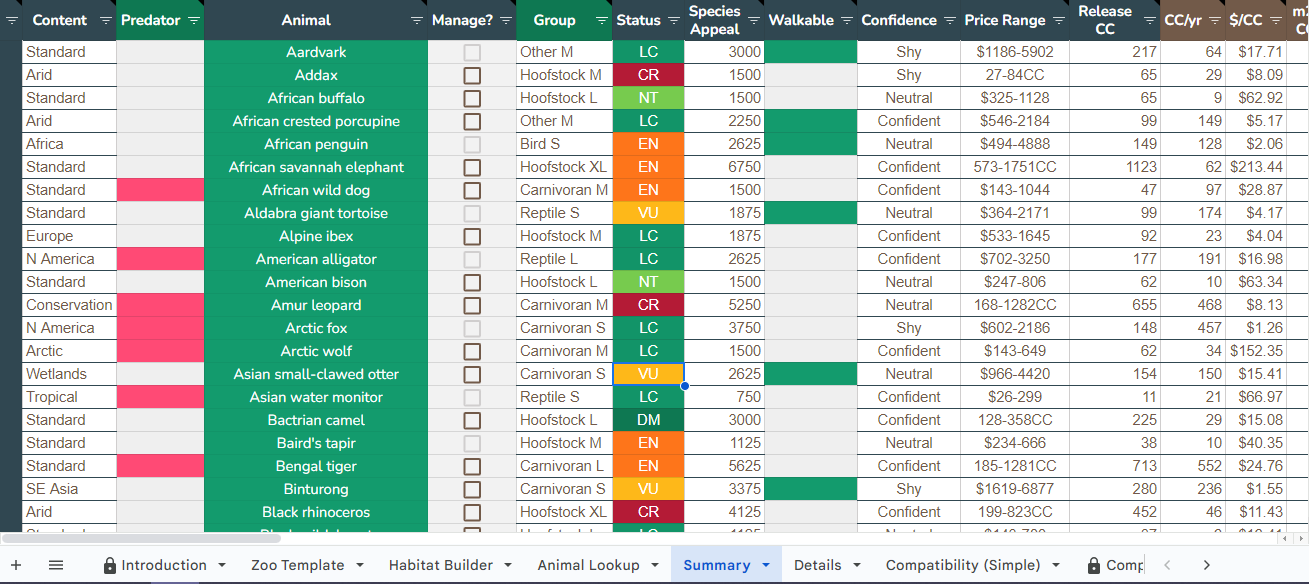Add a new sheet with plus button

(x=15, y=565)
